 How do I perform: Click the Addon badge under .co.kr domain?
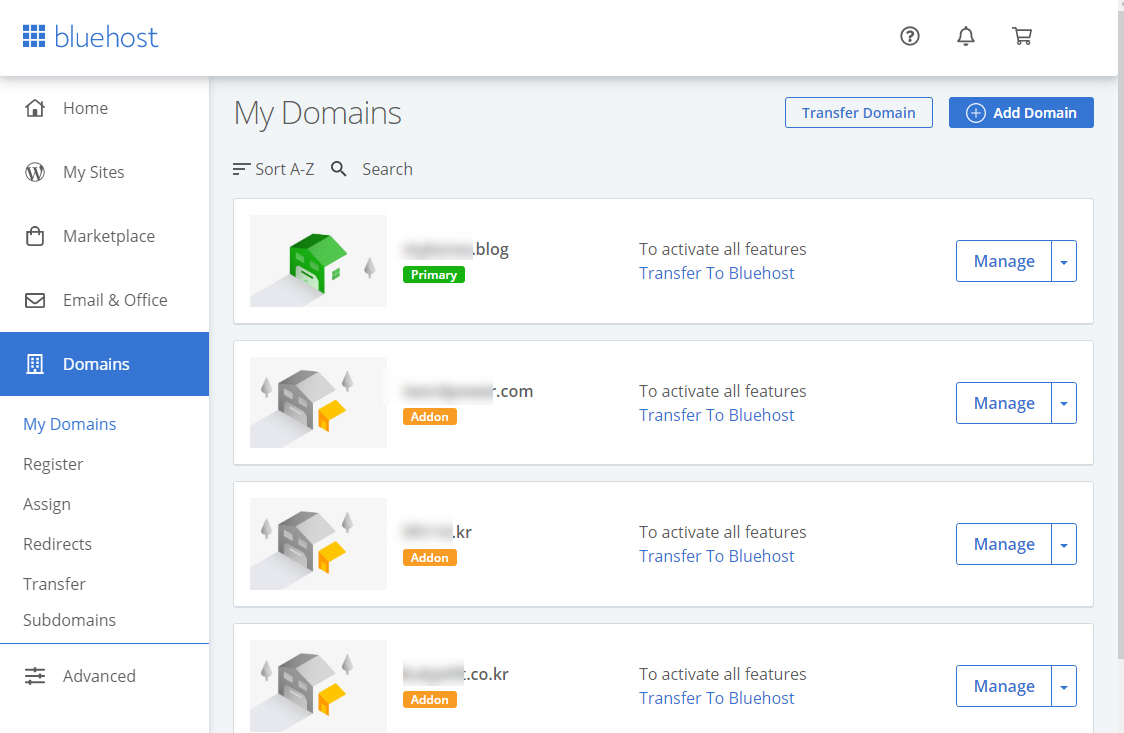[x=429, y=699]
